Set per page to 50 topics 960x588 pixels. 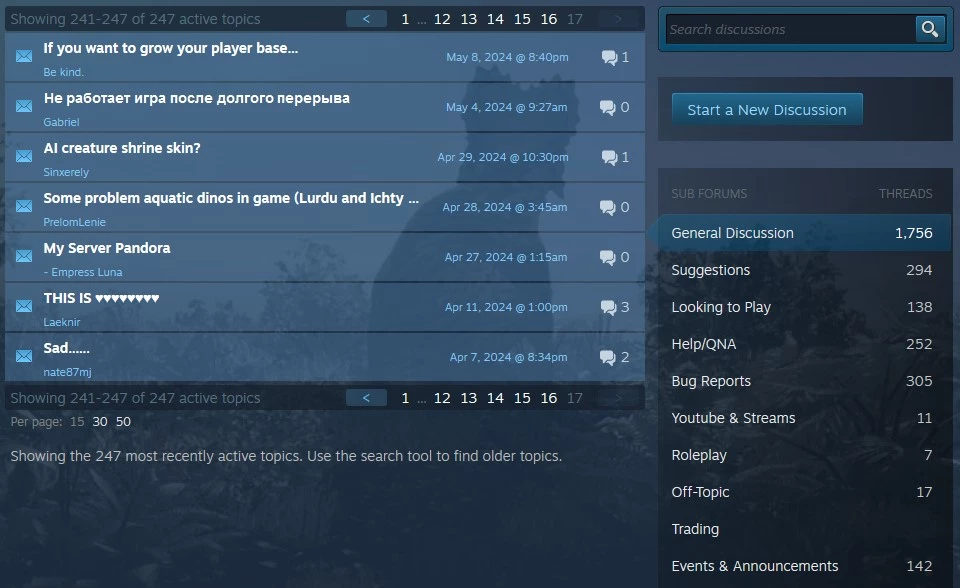pos(123,421)
